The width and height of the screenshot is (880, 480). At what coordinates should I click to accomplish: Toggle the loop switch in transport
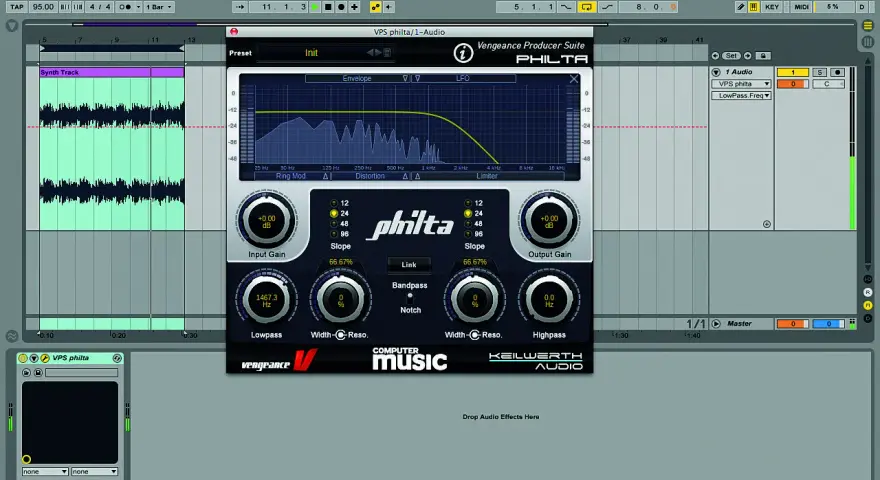(586, 7)
